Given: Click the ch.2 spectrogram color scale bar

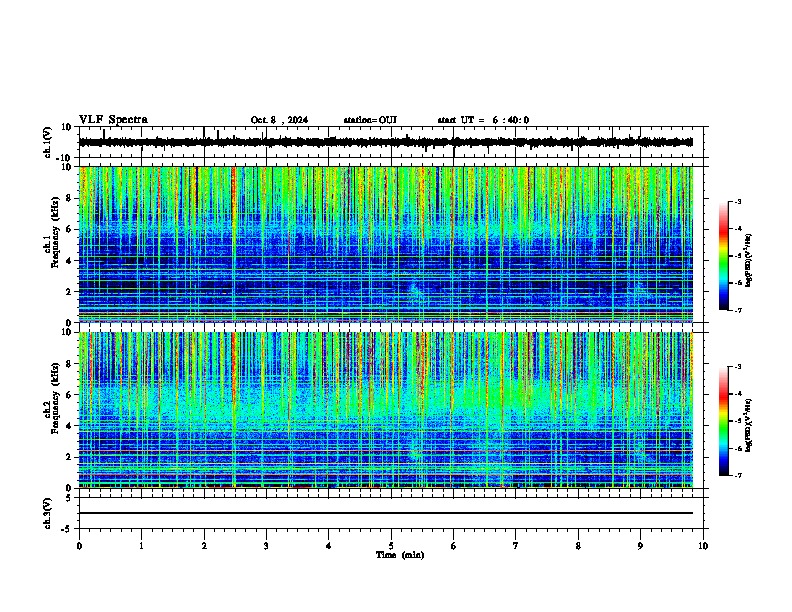Looking at the screenshot, I should click(724, 421).
